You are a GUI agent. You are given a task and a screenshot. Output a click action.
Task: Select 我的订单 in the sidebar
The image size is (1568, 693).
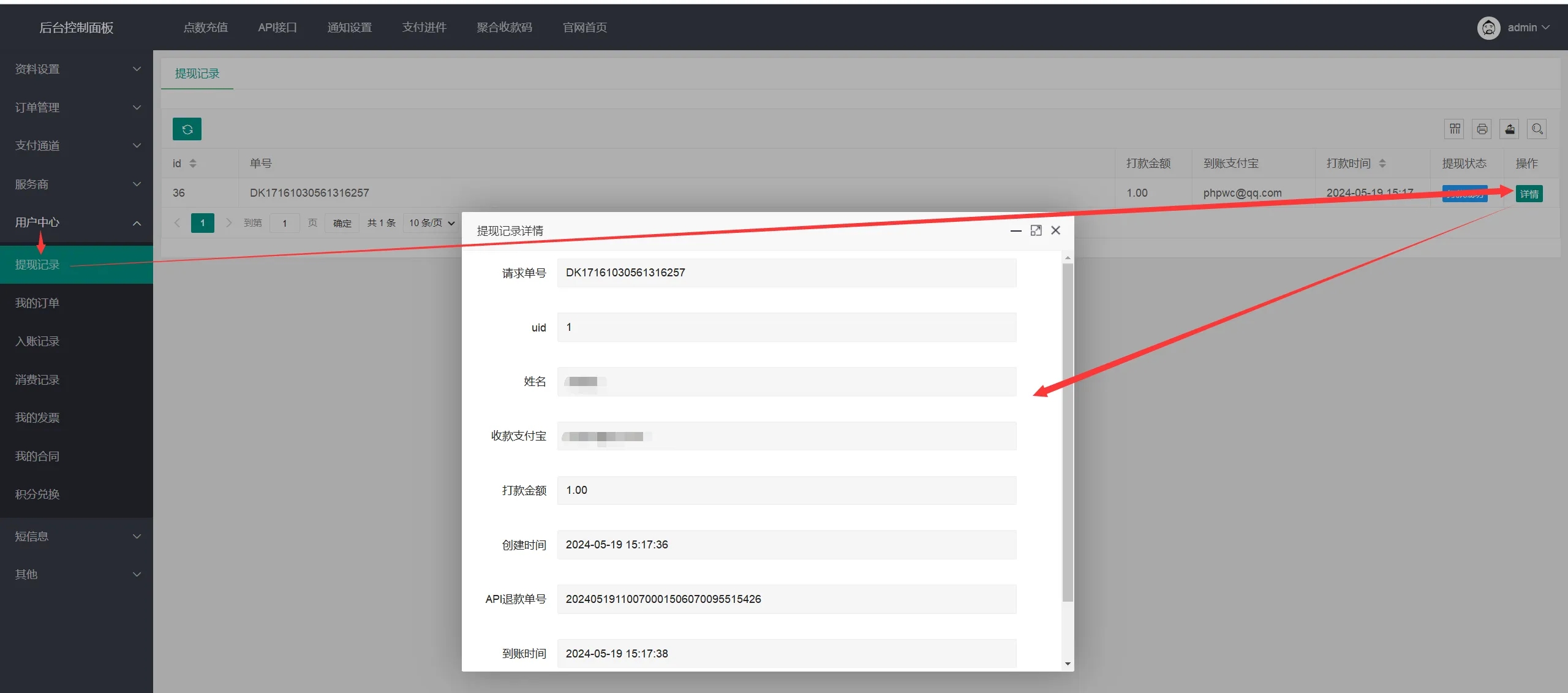coord(37,303)
